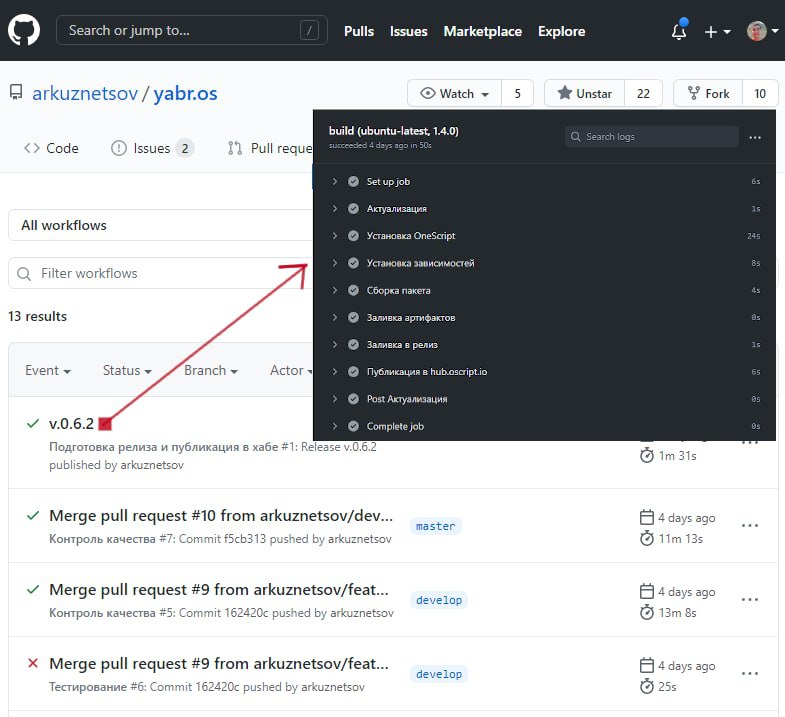Click the success check icon of 'Сборка пакета'
Viewport: 785px width, 717px height.
pos(353,290)
